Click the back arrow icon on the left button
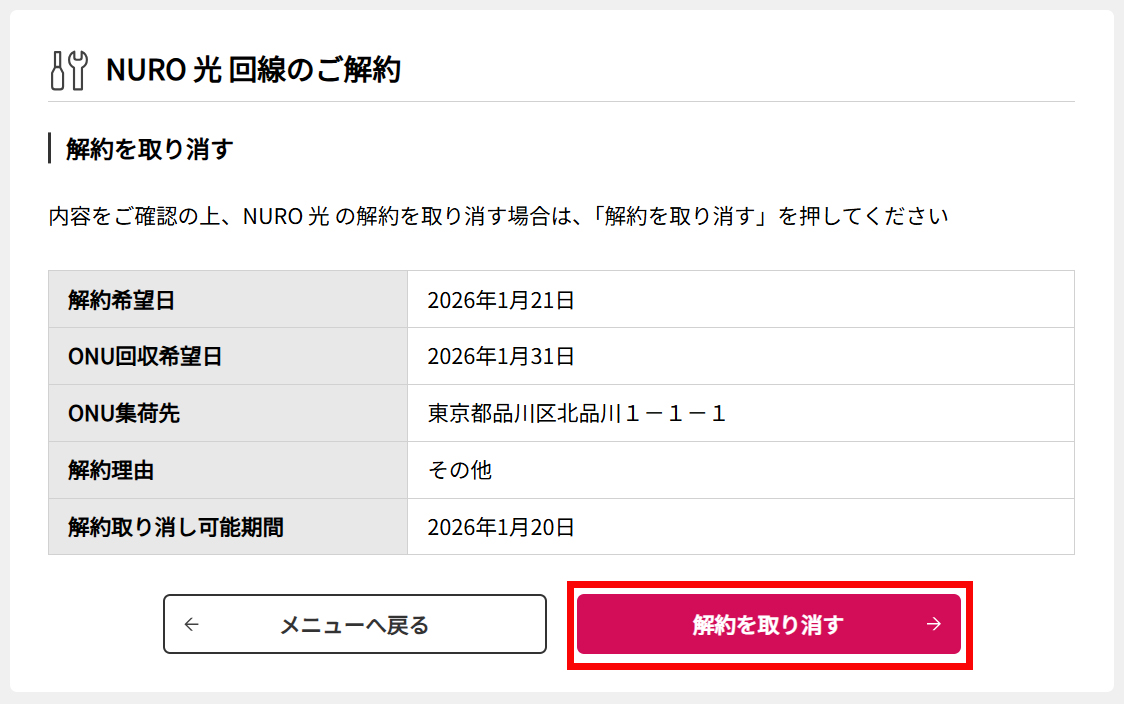Image resolution: width=1124 pixels, height=704 pixels. click(x=191, y=623)
